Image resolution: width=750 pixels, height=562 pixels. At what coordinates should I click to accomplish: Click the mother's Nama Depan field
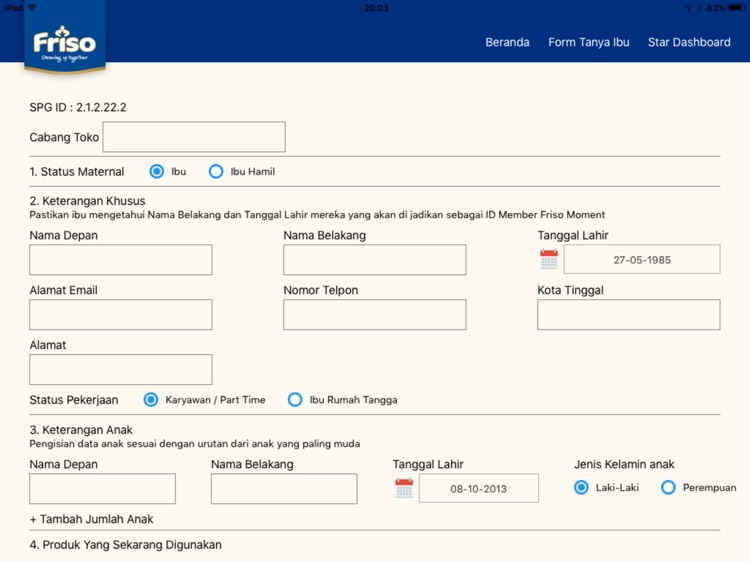(121, 260)
